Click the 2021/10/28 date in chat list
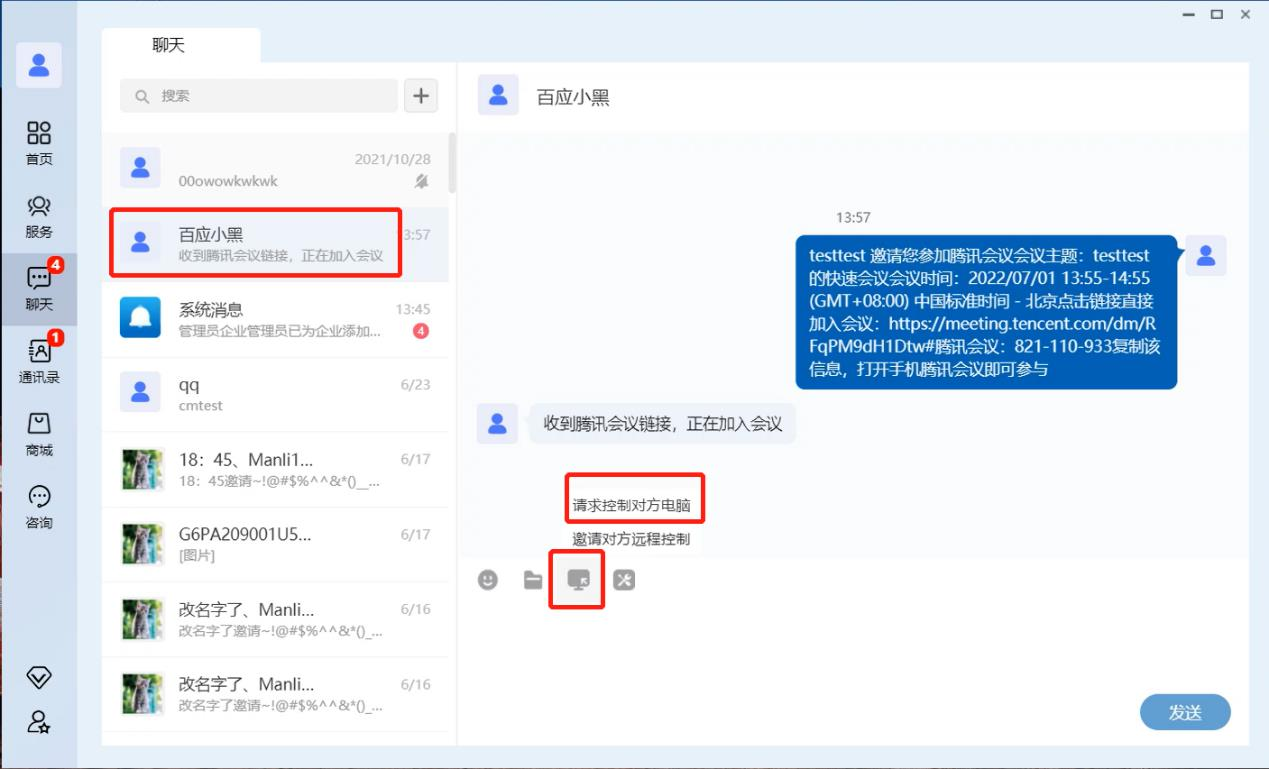This screenshot has height=769, width=1269. (393, 159)
